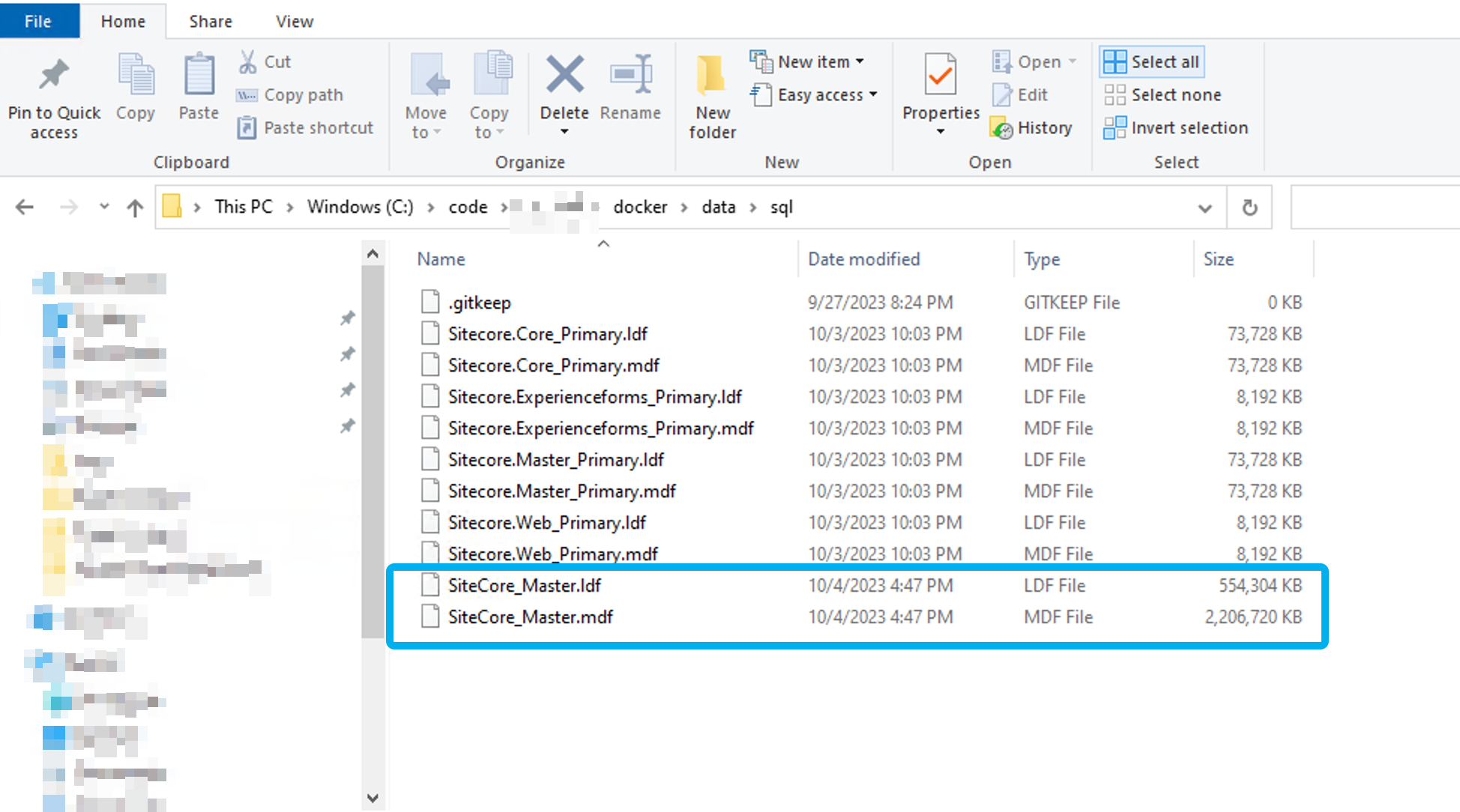The image size is (1460, 812).
Task: Switch to the Share ribbon tab
Action: pos(211,21)
